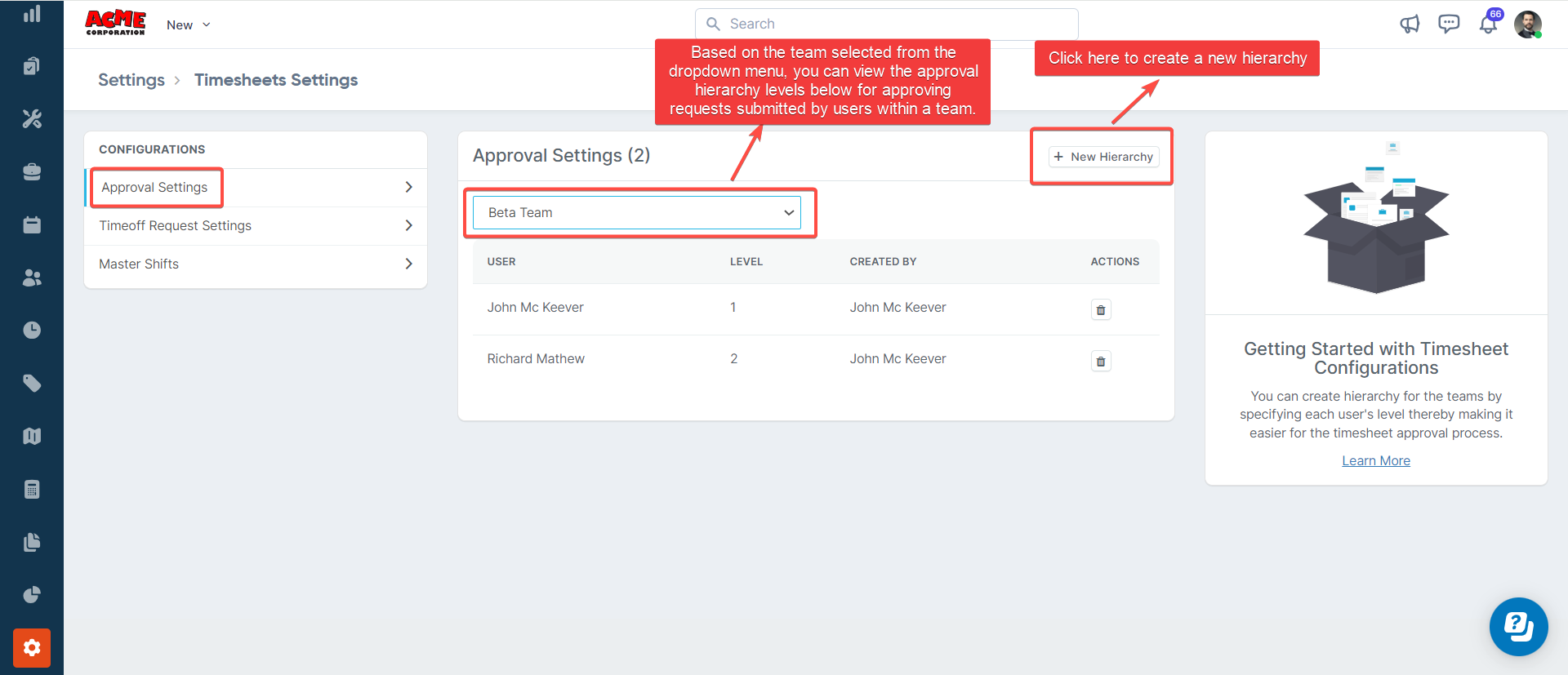The height and width of the screenshot is (675, 1568).
Task: Delete Richard Mathew's hierarchy row
Action: (x=1100, y=362)
